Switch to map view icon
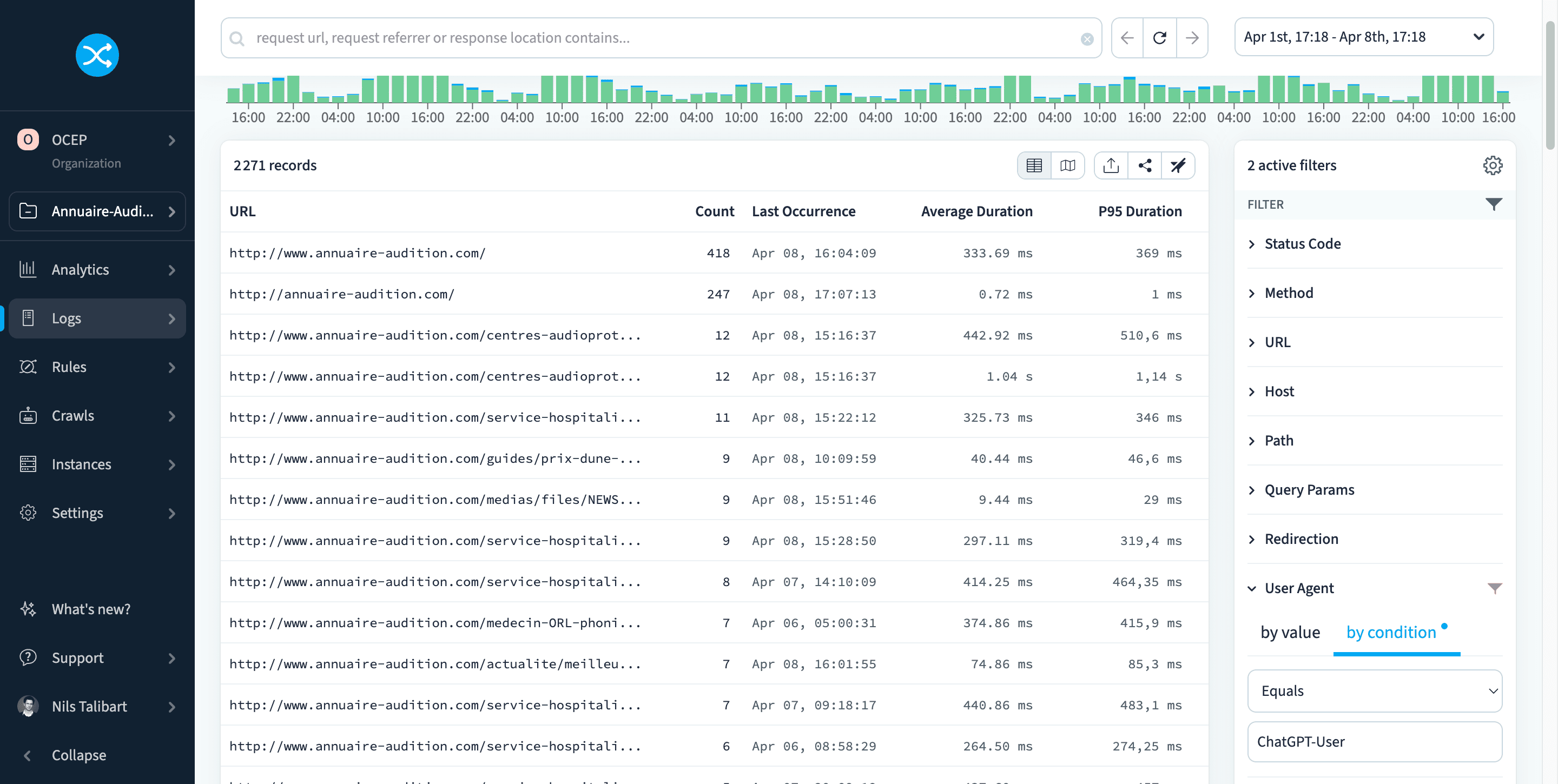1558x784 pixels. tap(1068, 165)
